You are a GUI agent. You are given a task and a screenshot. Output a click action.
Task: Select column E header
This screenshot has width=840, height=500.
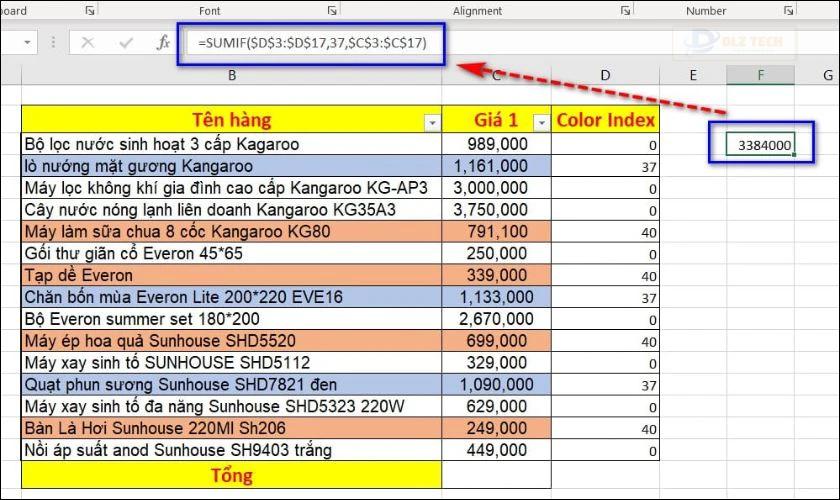pyautogui.click(x=693, y=76)
